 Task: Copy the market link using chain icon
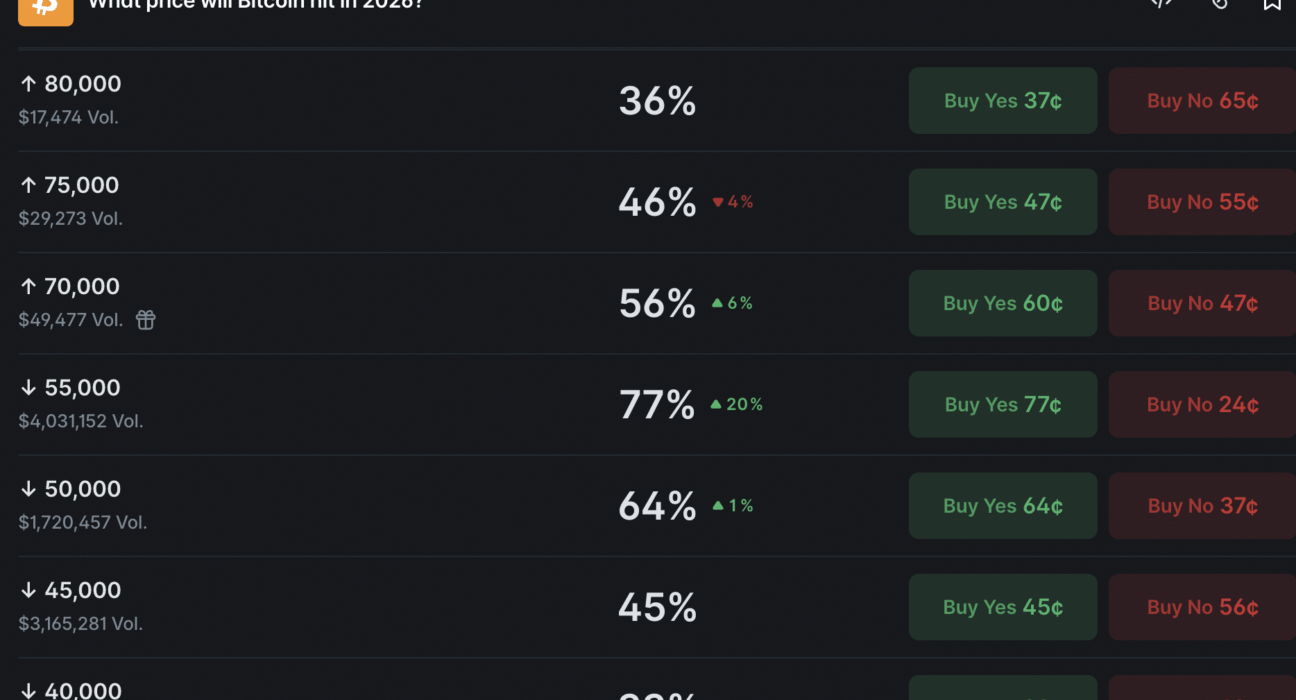(x=1219, y=4)
